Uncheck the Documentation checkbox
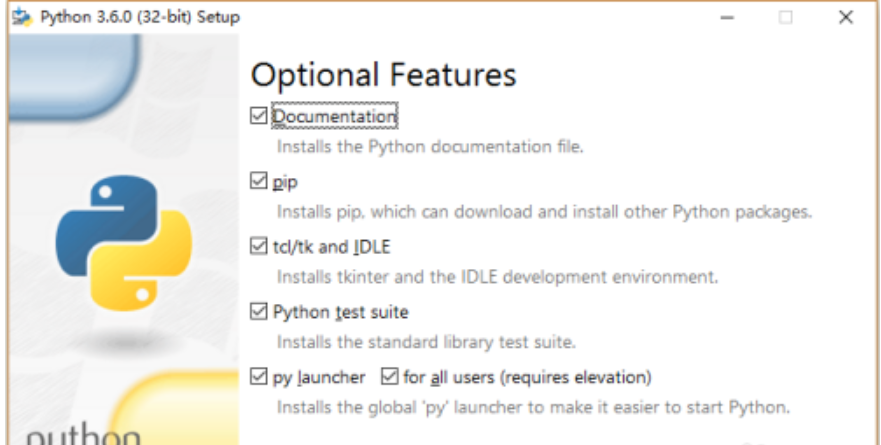The height and width of the screenshot is (445, 881). (258, 116)
